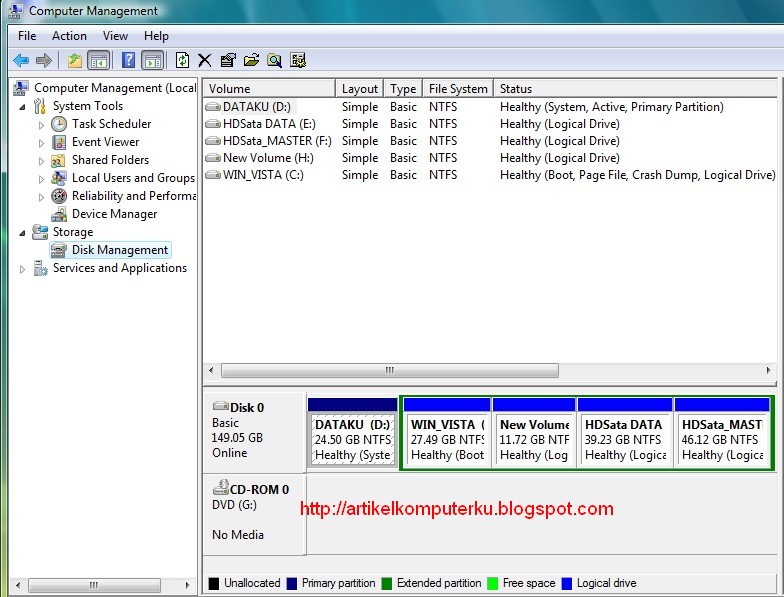Open the File menu
The width and height of the screenshot is (784, 597).
point(27,36)
